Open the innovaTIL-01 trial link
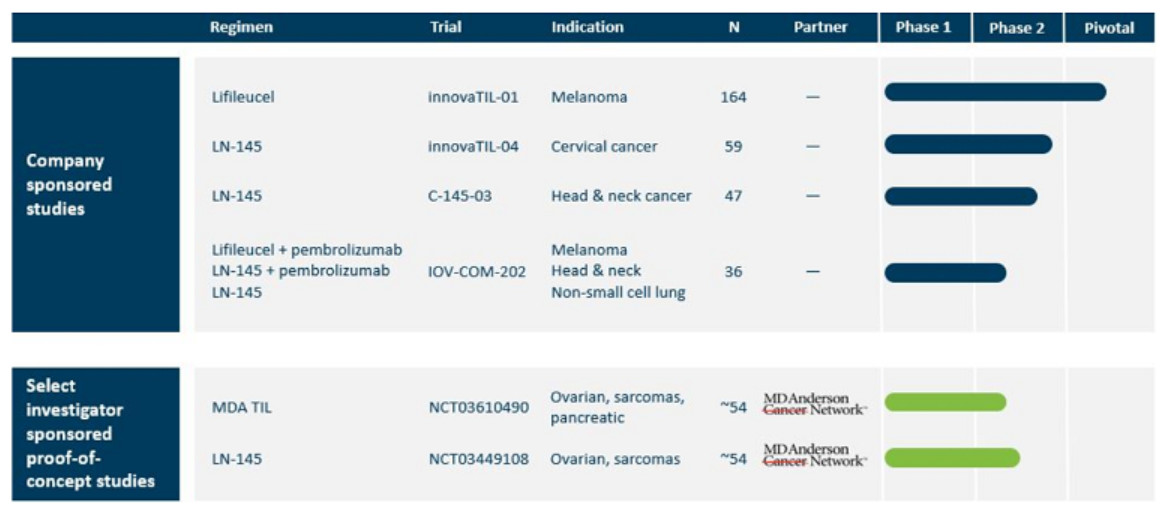 [x=473, y=97]
